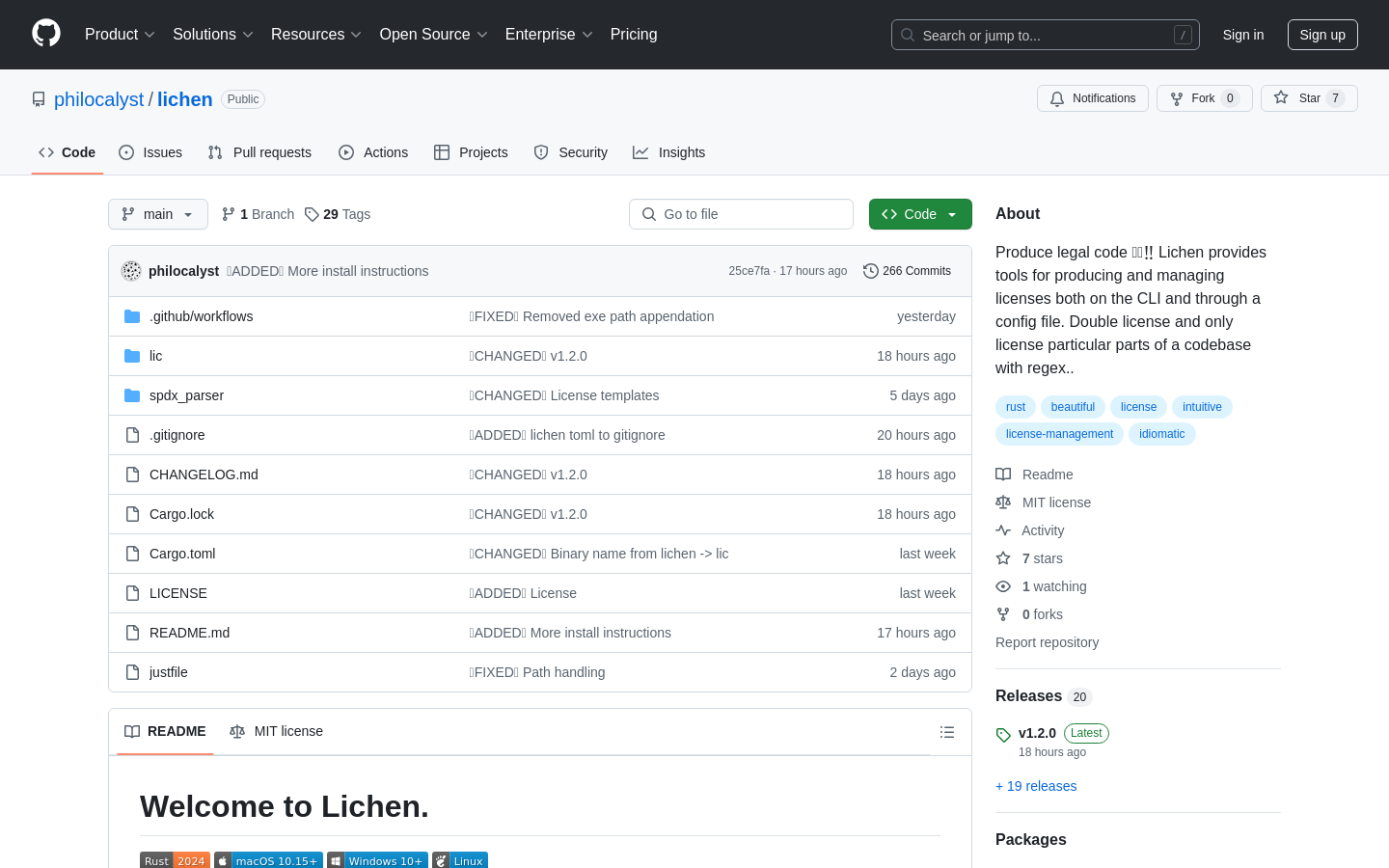Click the lic folder icon
Viewport: 1389px width, 868px height.
pos(132,356)
